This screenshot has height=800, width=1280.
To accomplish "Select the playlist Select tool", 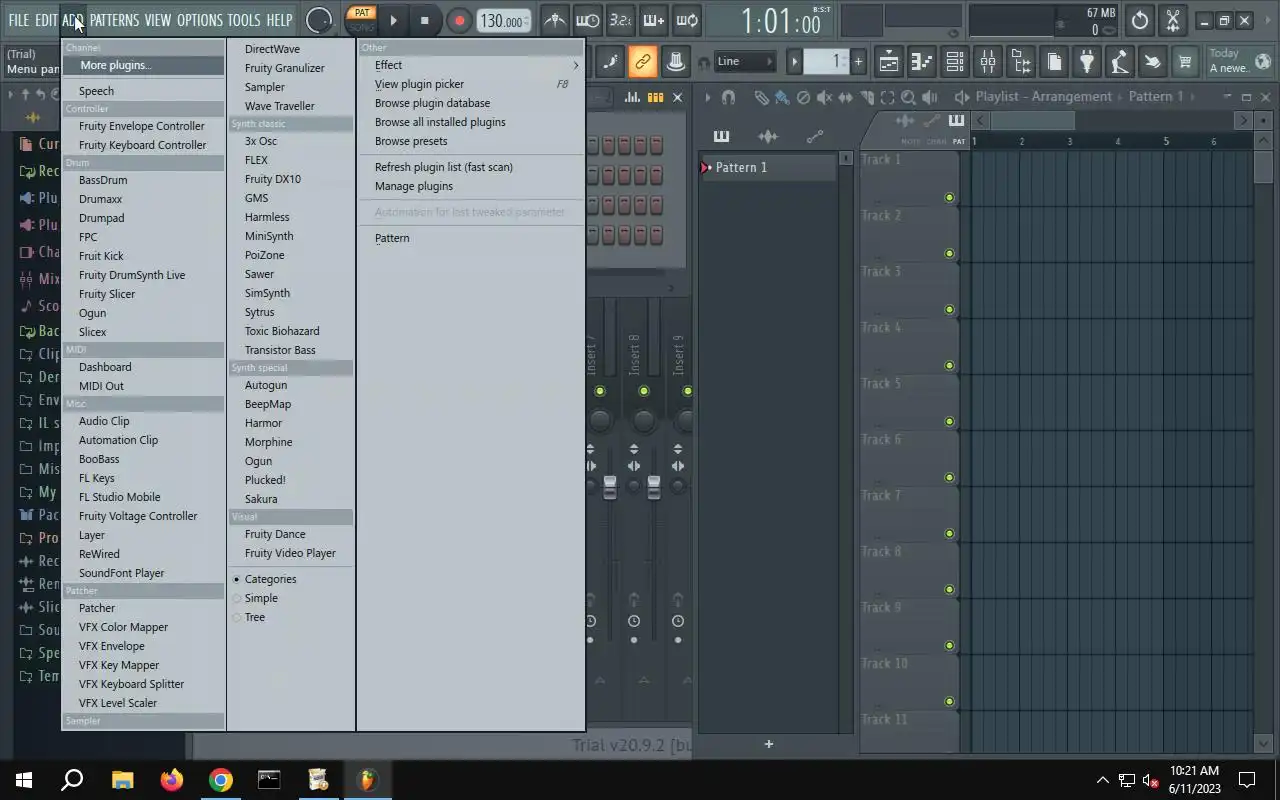I will coord(887,97).
